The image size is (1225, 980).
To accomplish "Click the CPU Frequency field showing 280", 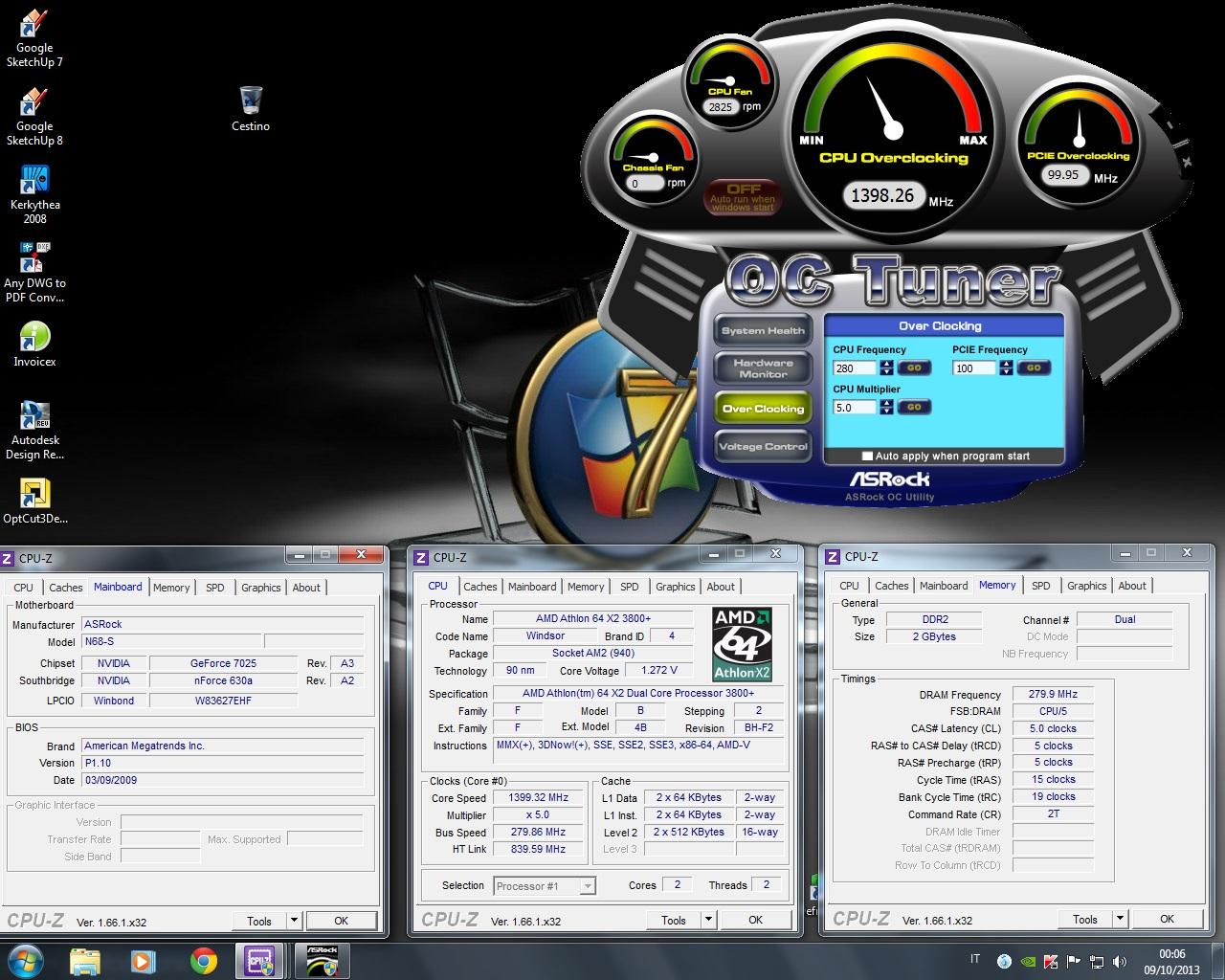I will 856,367.
